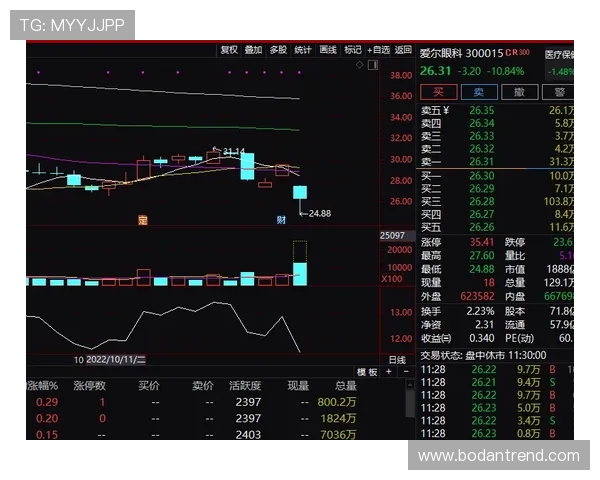
Task: Add stock with +自选 button
Action: pos(378,49)
